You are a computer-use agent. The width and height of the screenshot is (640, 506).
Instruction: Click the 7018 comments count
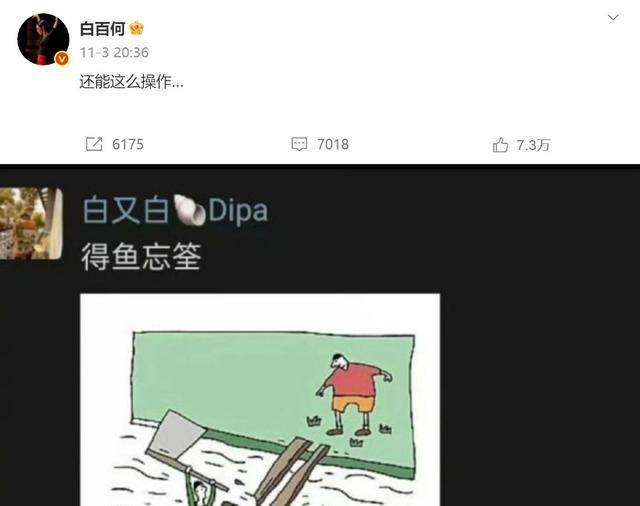click(x=333, y=144)
